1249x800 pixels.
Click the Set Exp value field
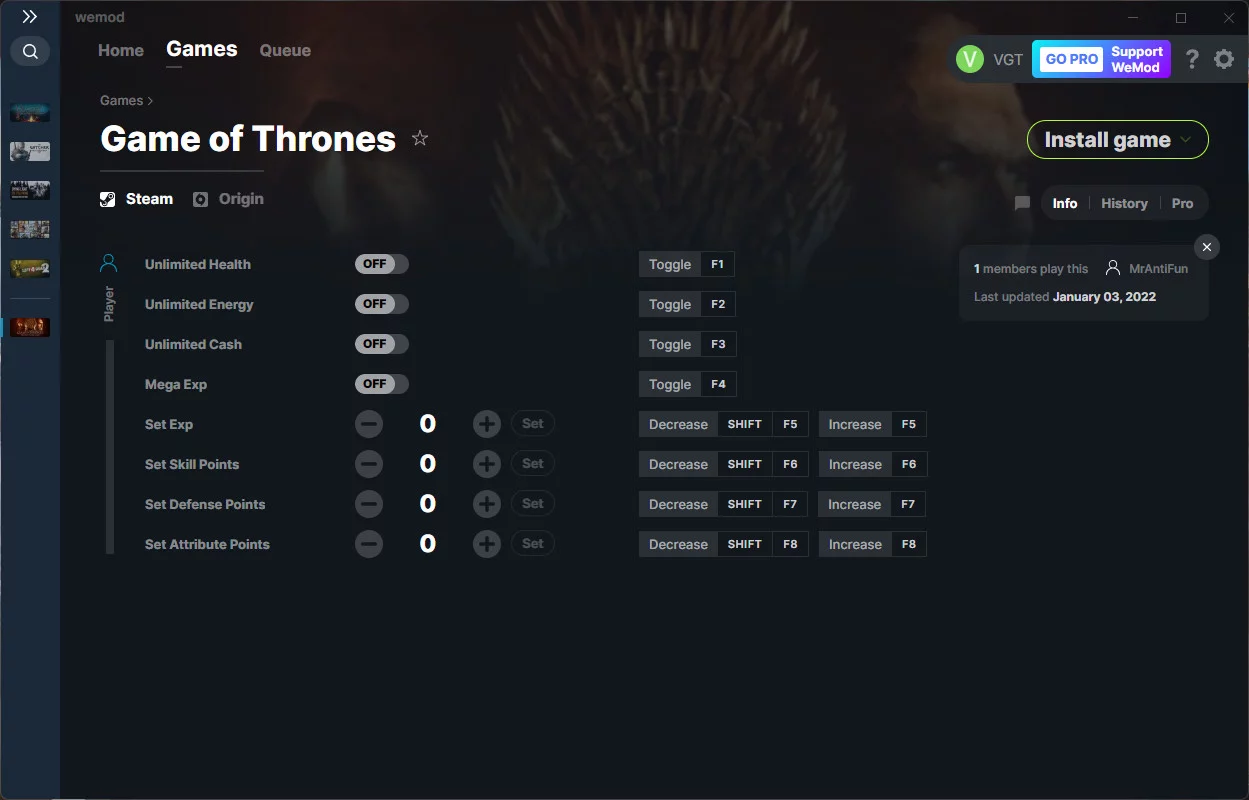click(x=428, y=424)
